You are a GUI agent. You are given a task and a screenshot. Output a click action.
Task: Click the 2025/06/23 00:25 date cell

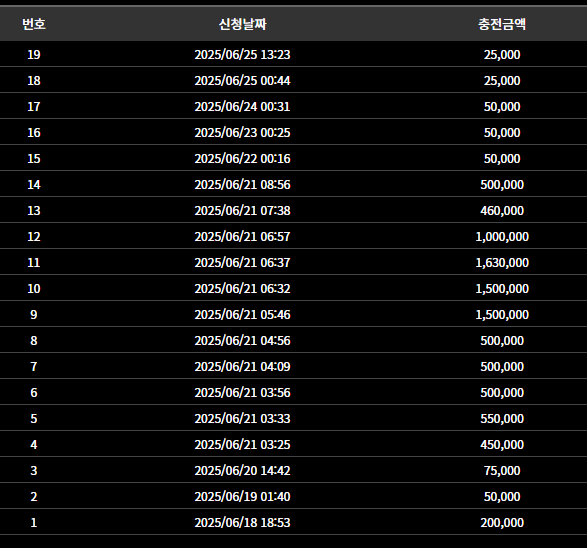242,133
